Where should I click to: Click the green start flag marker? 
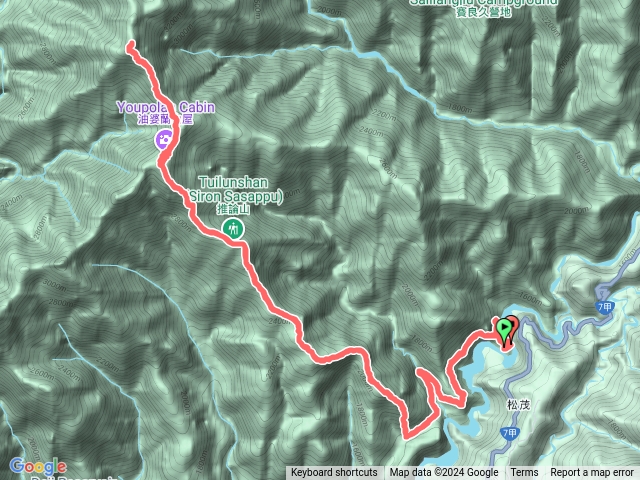(x=504, y=329)
